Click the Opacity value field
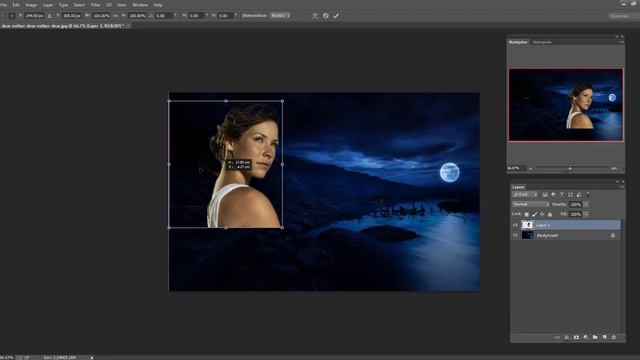This screenshot has width=640, height=360. (576, 204)
